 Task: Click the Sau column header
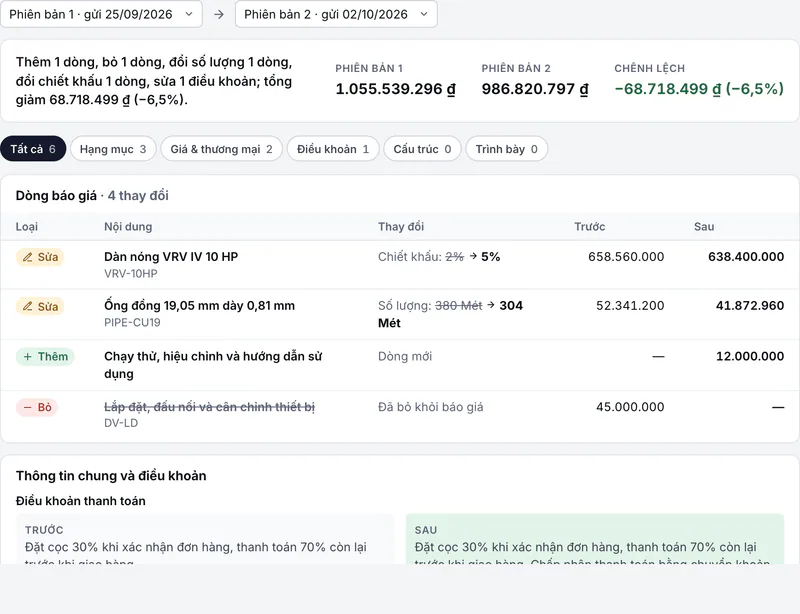[704, 227]
